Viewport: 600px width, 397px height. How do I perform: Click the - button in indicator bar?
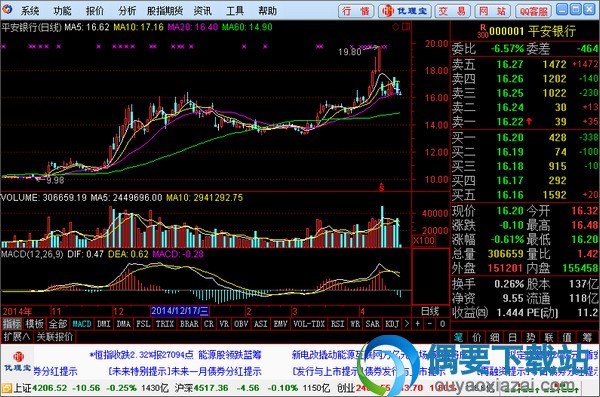pyautogui.click(x=430, y=324)
